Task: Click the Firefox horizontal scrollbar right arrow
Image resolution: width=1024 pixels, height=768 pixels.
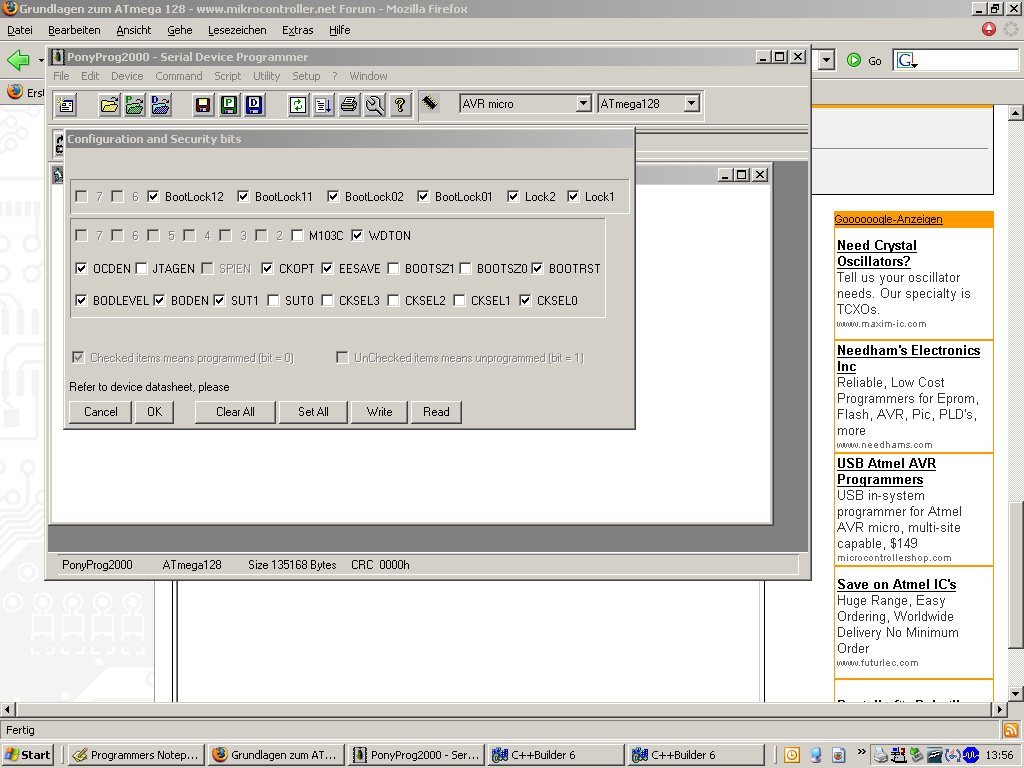Action: (1000, 709)
